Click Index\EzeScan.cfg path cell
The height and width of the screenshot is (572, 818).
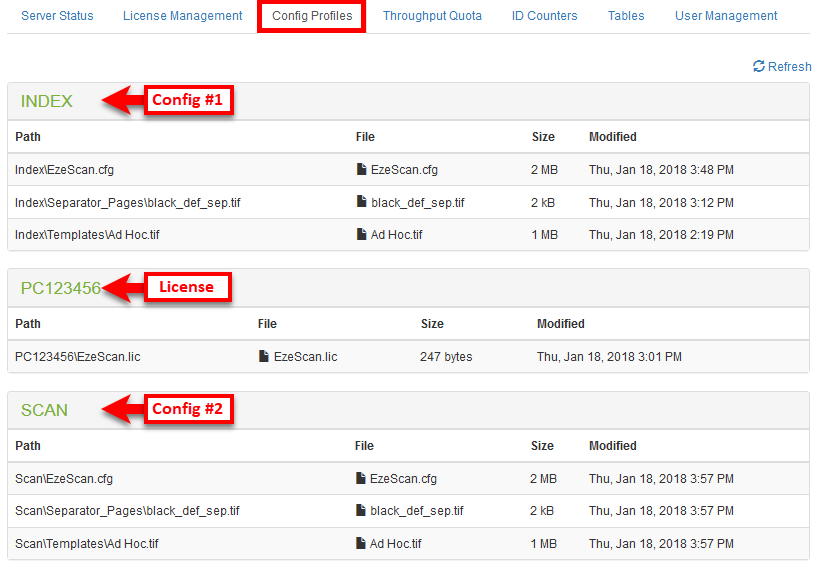(x=64, y=170)
